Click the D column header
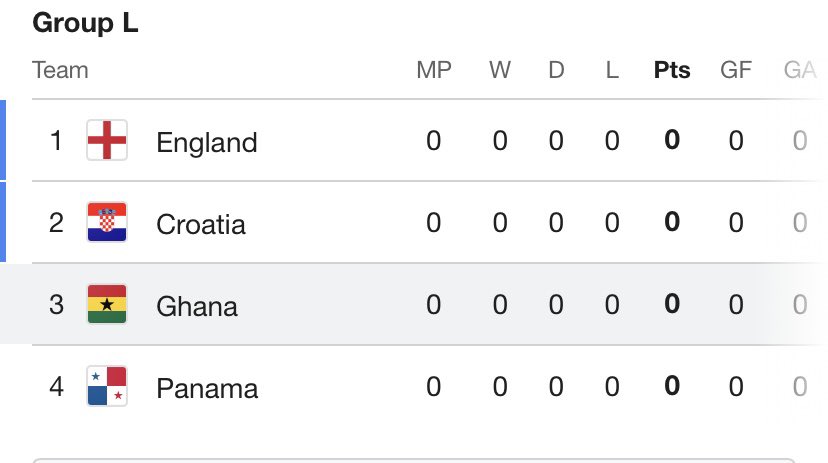This screenshot has width=828, height=463. 556,71
